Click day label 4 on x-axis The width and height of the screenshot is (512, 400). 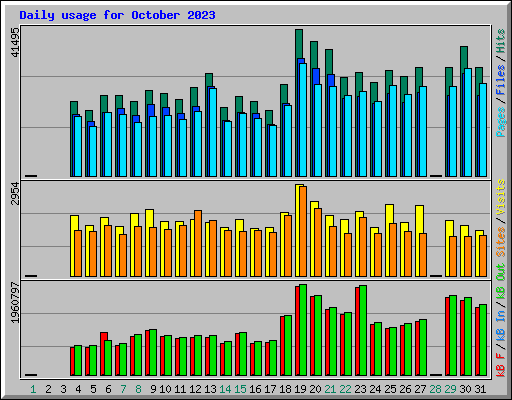[x=78, y=389]
